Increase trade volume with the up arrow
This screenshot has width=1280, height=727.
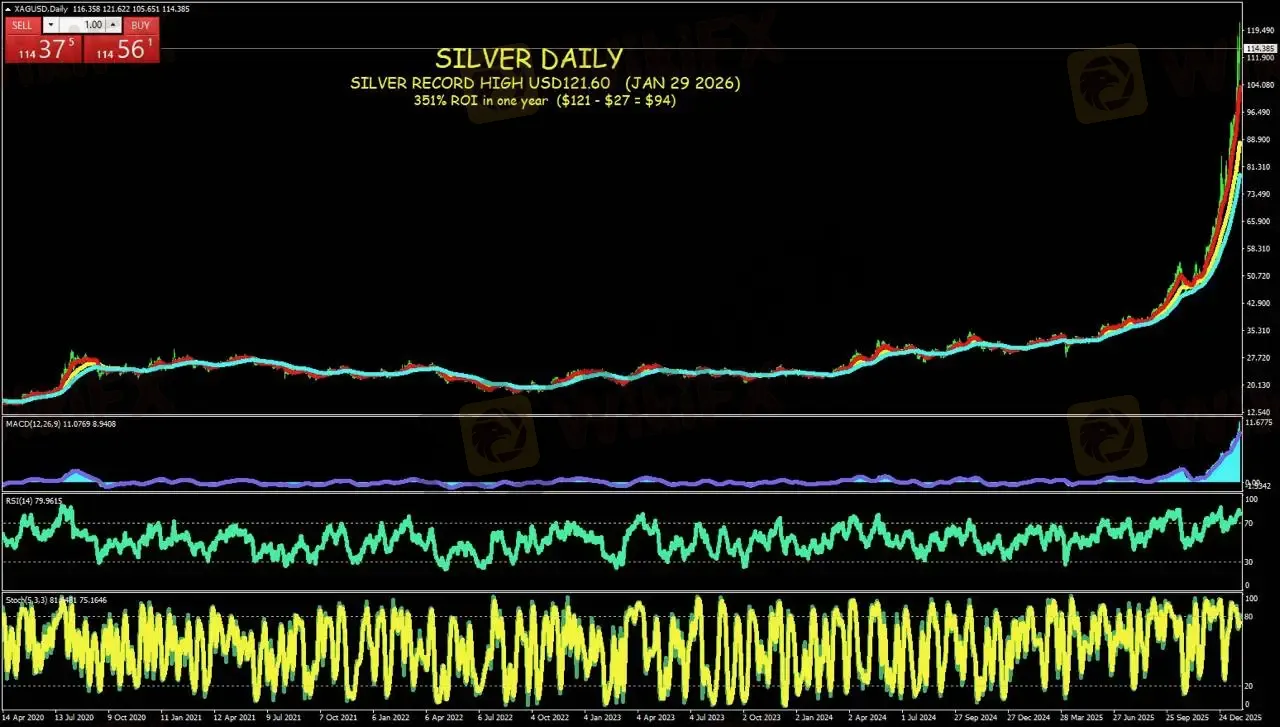point(113,25)
